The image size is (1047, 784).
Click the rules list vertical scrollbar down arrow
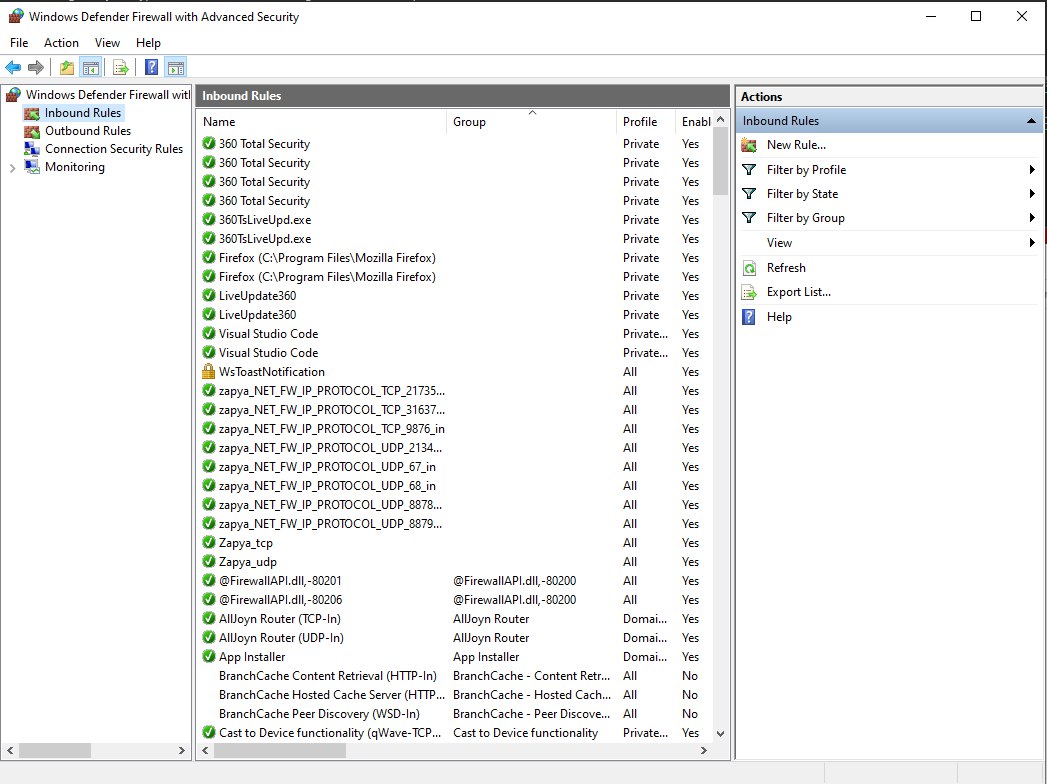point(720,733)
